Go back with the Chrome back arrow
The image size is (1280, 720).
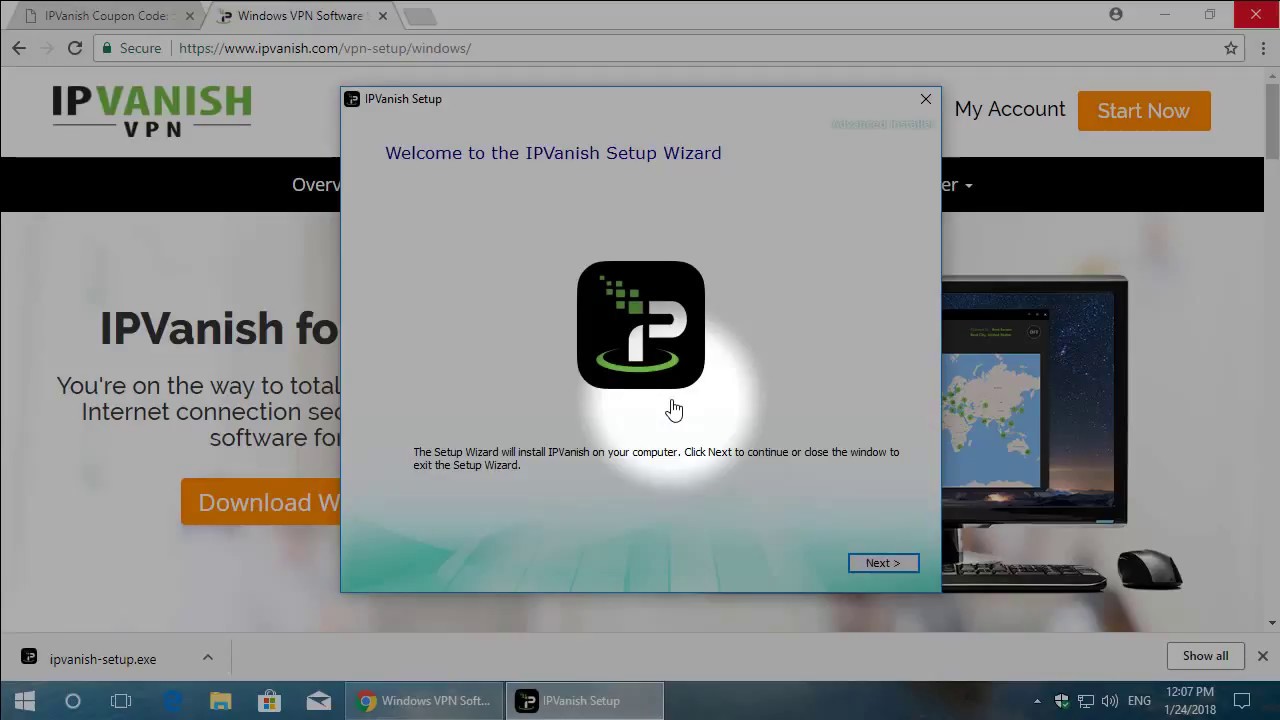[x=19, y=48]
